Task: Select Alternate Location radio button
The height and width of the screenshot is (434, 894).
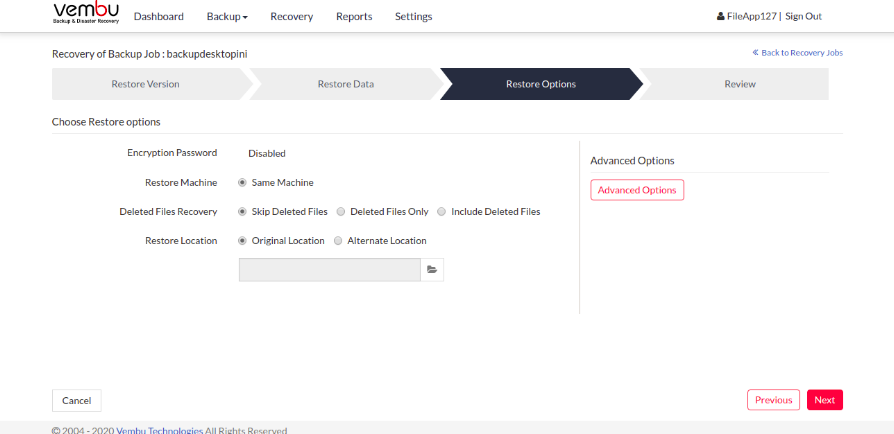Action: [338, 241]
